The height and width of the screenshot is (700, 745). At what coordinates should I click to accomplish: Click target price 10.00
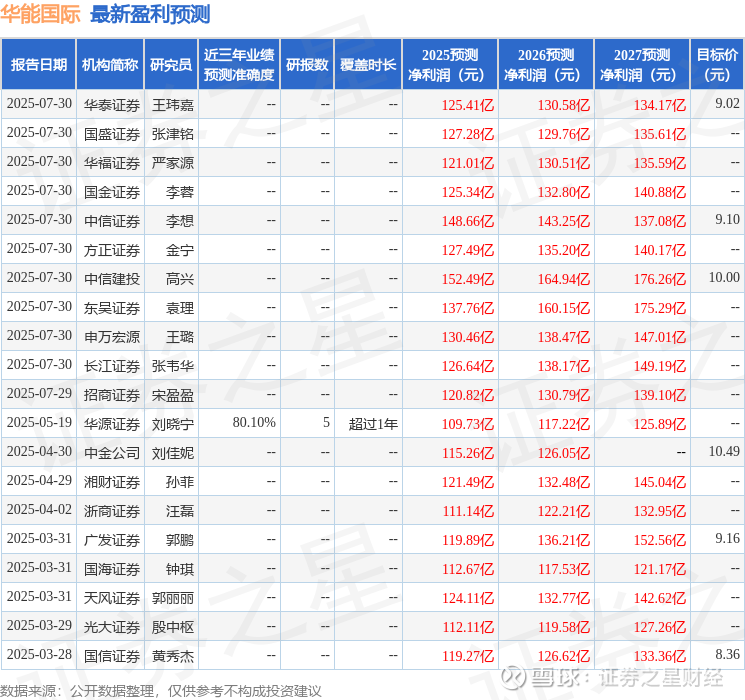click(x=724, y=278)
